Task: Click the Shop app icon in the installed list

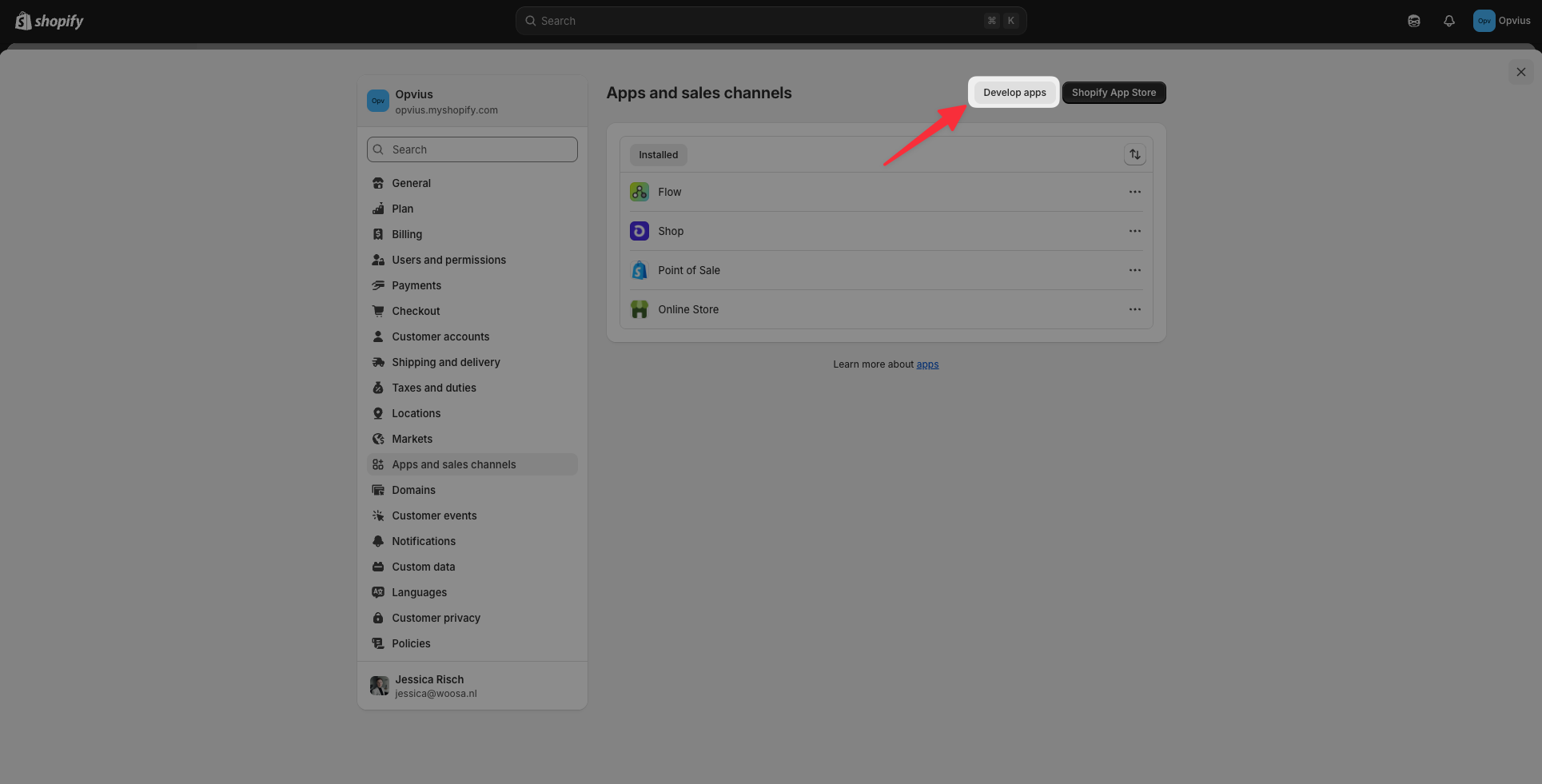Action: click(x=640, y=231)
